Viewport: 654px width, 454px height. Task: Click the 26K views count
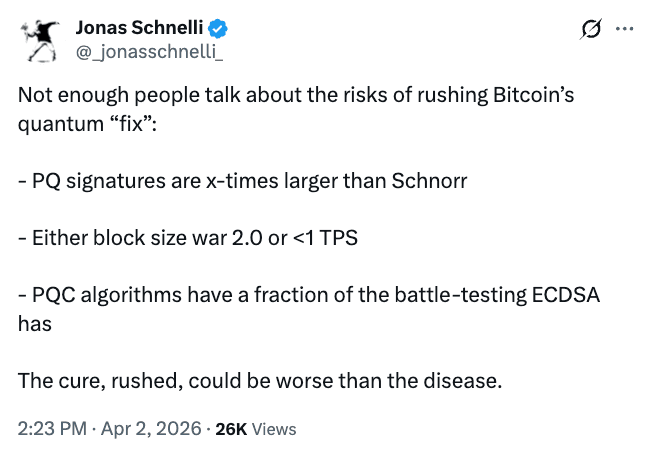(x=231, y=428)
